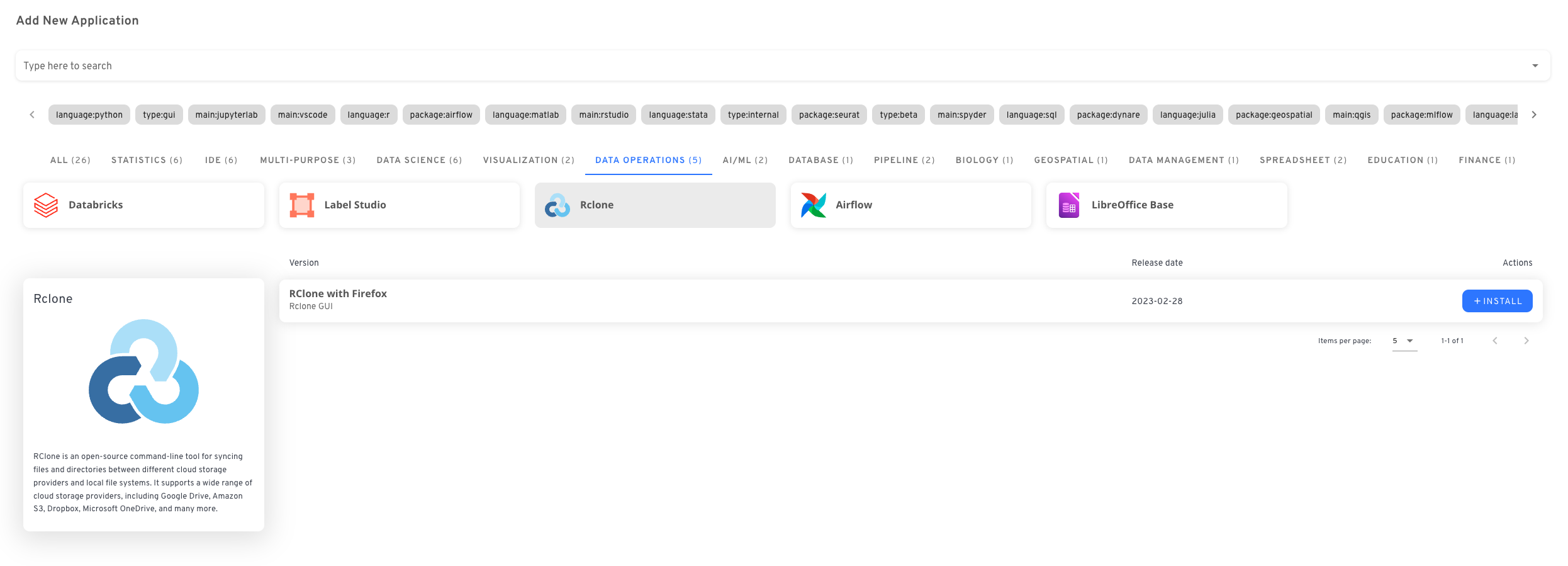Toggle the language:python filter chip
The width and height of the screenshot is (1568, 566).
pyautogui.click(x=89, y=115)
